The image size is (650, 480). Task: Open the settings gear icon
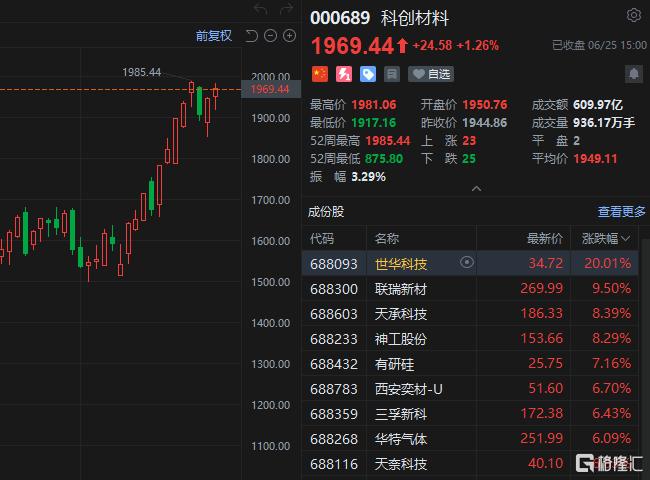click(634, 15)
